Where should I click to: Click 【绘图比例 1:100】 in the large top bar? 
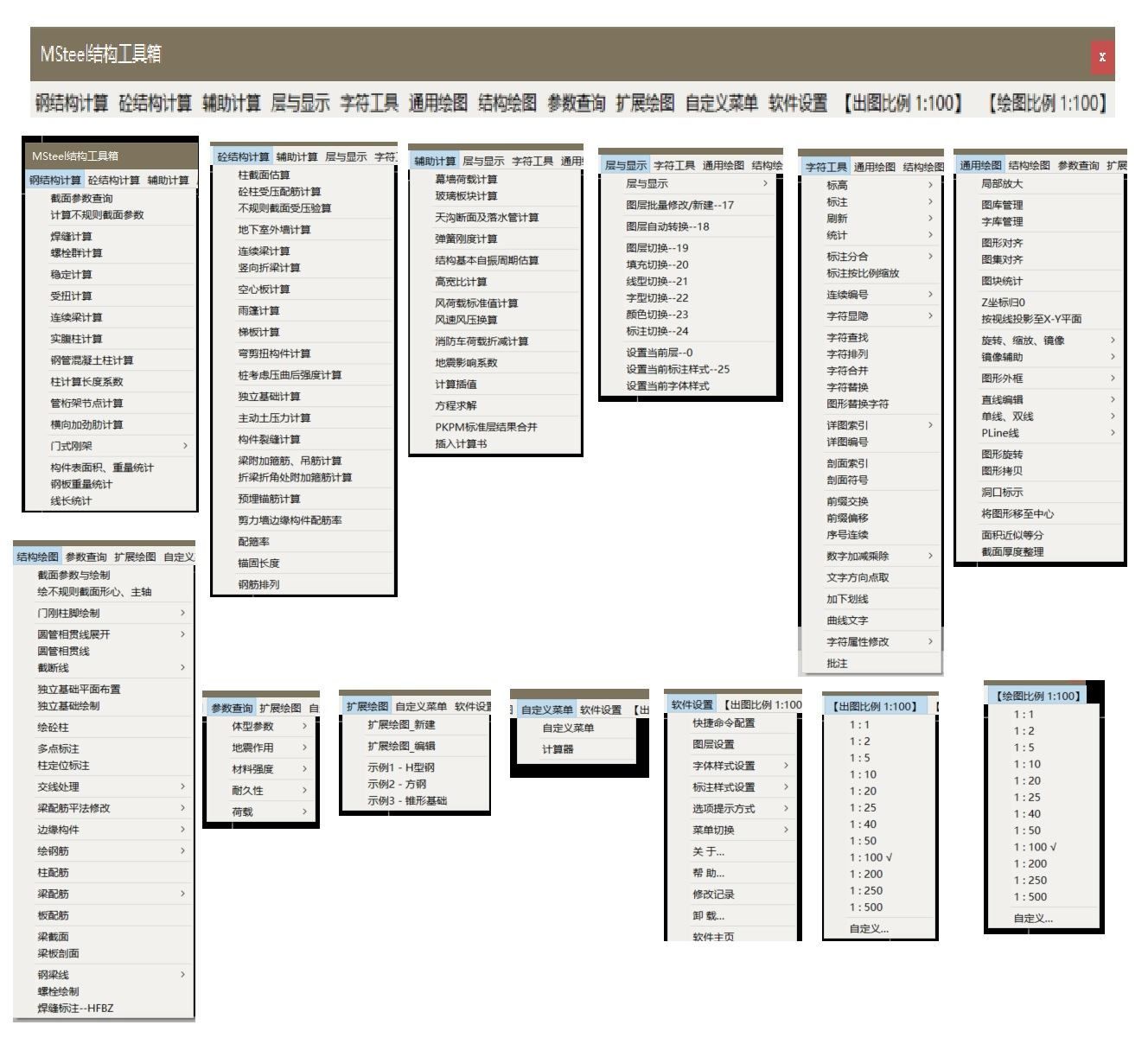click(1047, 104)
